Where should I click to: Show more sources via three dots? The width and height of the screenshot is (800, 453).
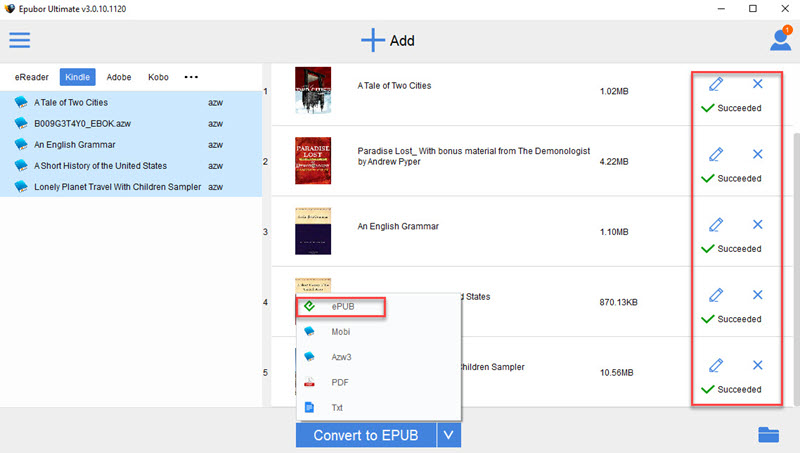(x=191, y=77)
